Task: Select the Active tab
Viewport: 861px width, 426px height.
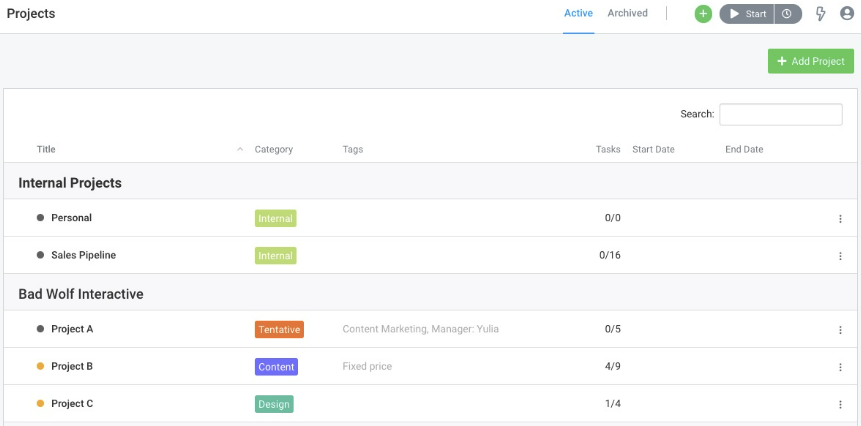Action: [x=578, y=13]
